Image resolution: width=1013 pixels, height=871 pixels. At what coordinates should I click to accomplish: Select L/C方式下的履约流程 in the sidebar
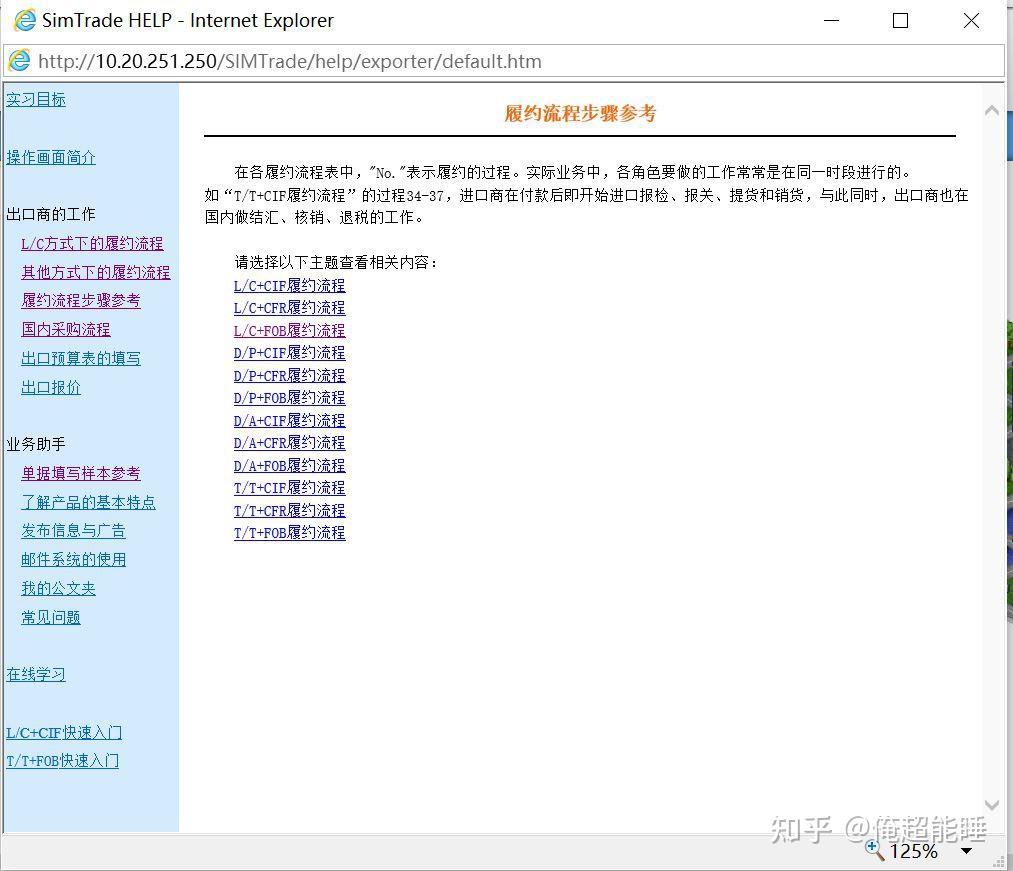click(x=91, y=243)
